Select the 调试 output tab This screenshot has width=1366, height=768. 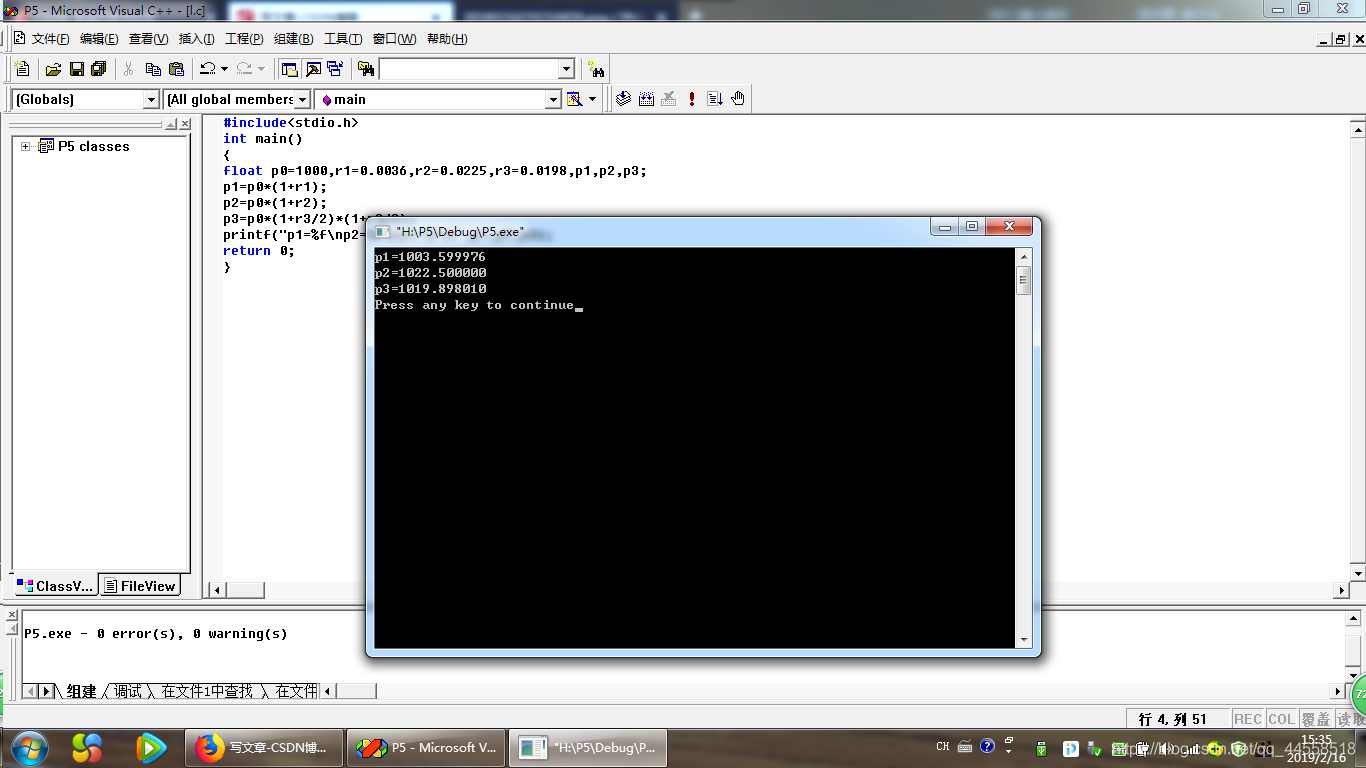click(128, 691)
